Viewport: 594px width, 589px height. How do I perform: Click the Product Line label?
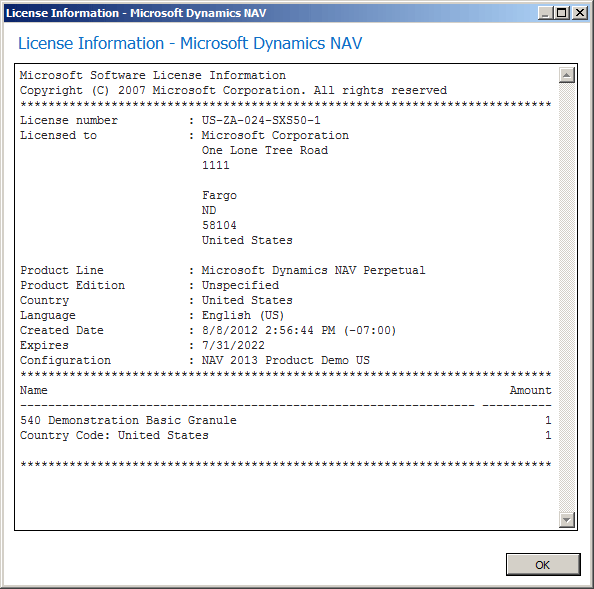(x=62, y=270)
